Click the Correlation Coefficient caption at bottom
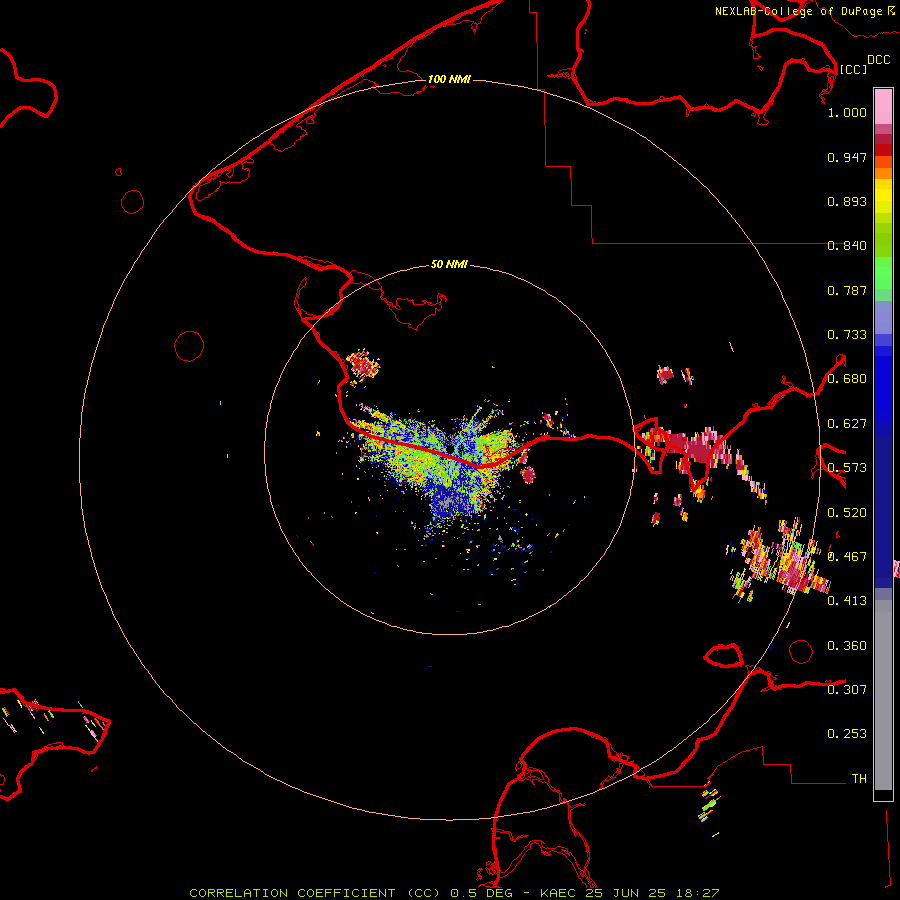 tap(454, 893)
